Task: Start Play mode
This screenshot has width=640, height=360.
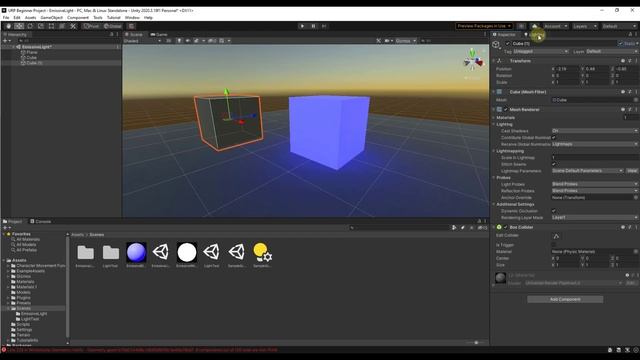Action: pyautogui.click(x=302, y=26)
